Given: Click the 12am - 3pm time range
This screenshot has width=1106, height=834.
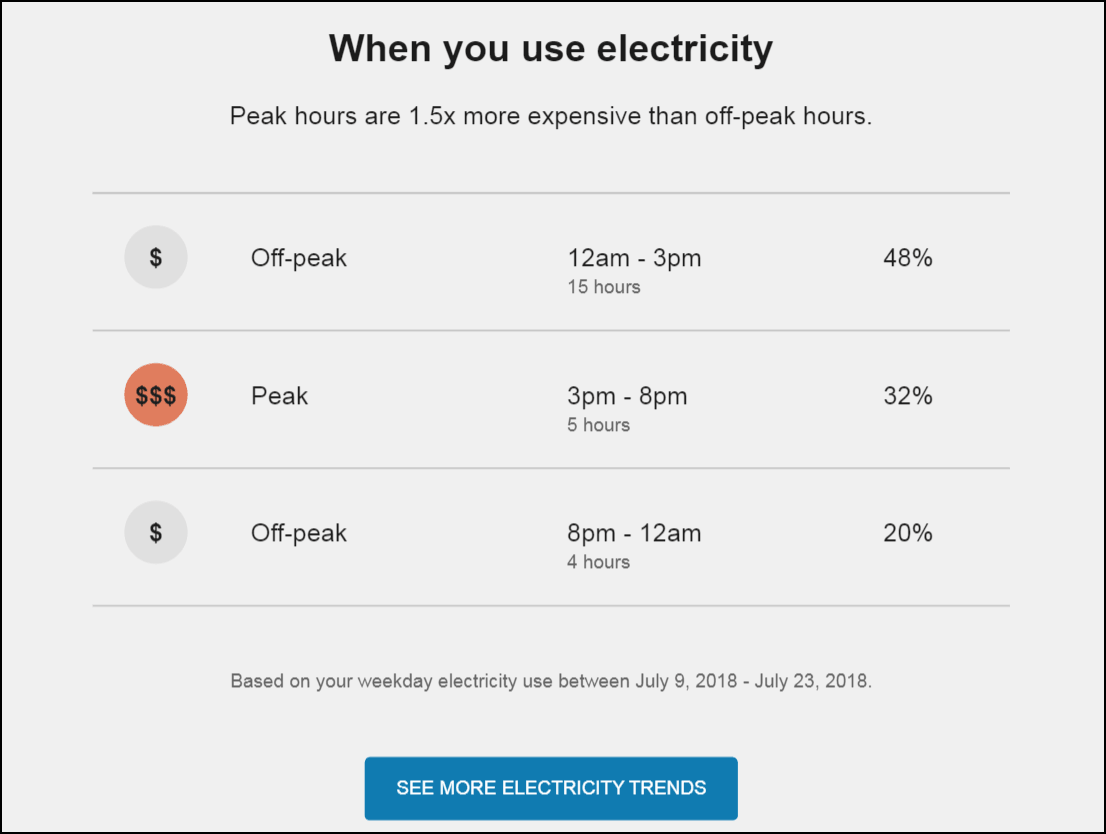Looking at the screenshot, I should click(634, 258).
